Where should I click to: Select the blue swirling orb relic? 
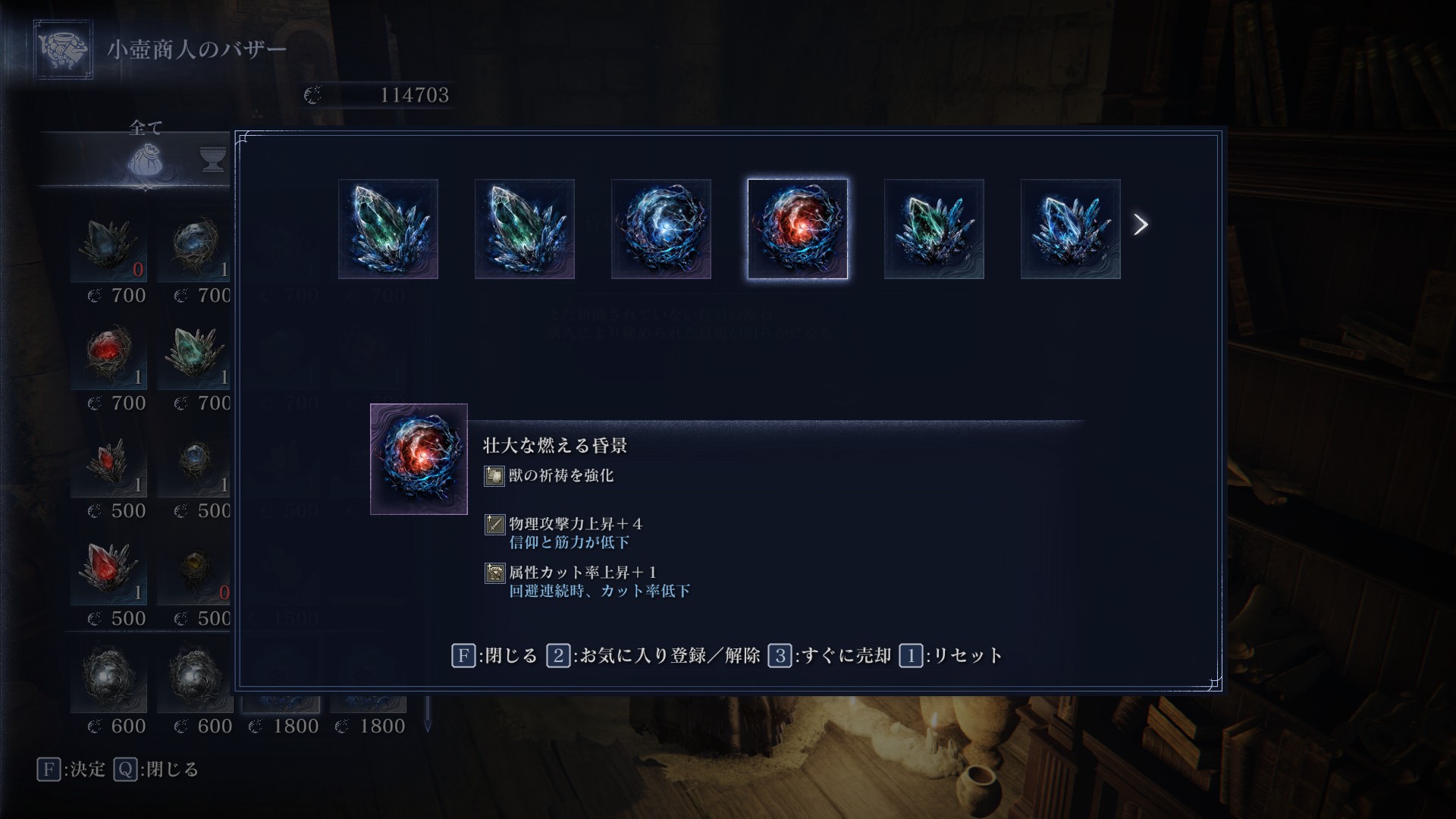coord(661,229)
